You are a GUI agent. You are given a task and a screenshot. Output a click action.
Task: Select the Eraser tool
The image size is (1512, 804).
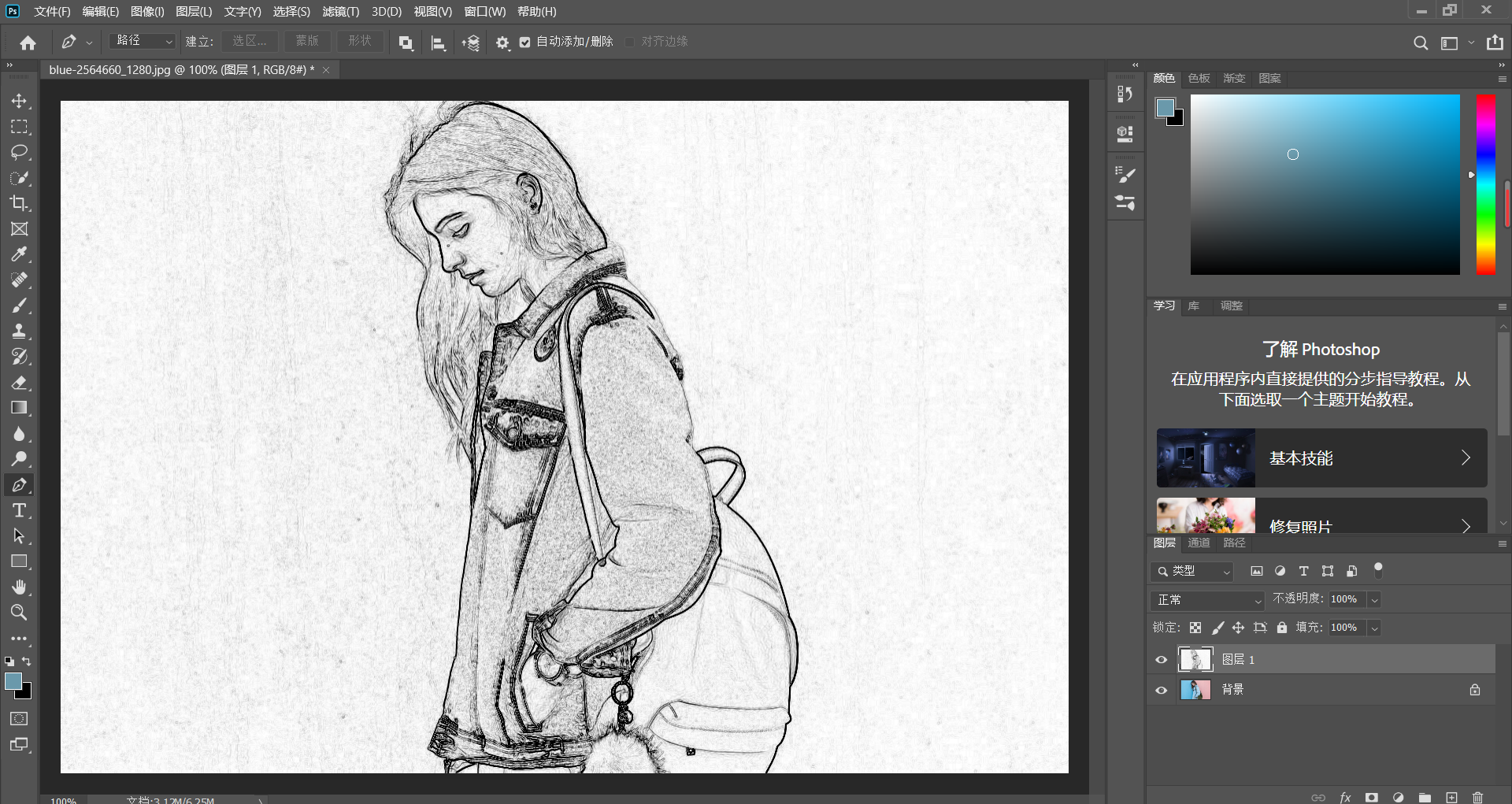(19, 383)
